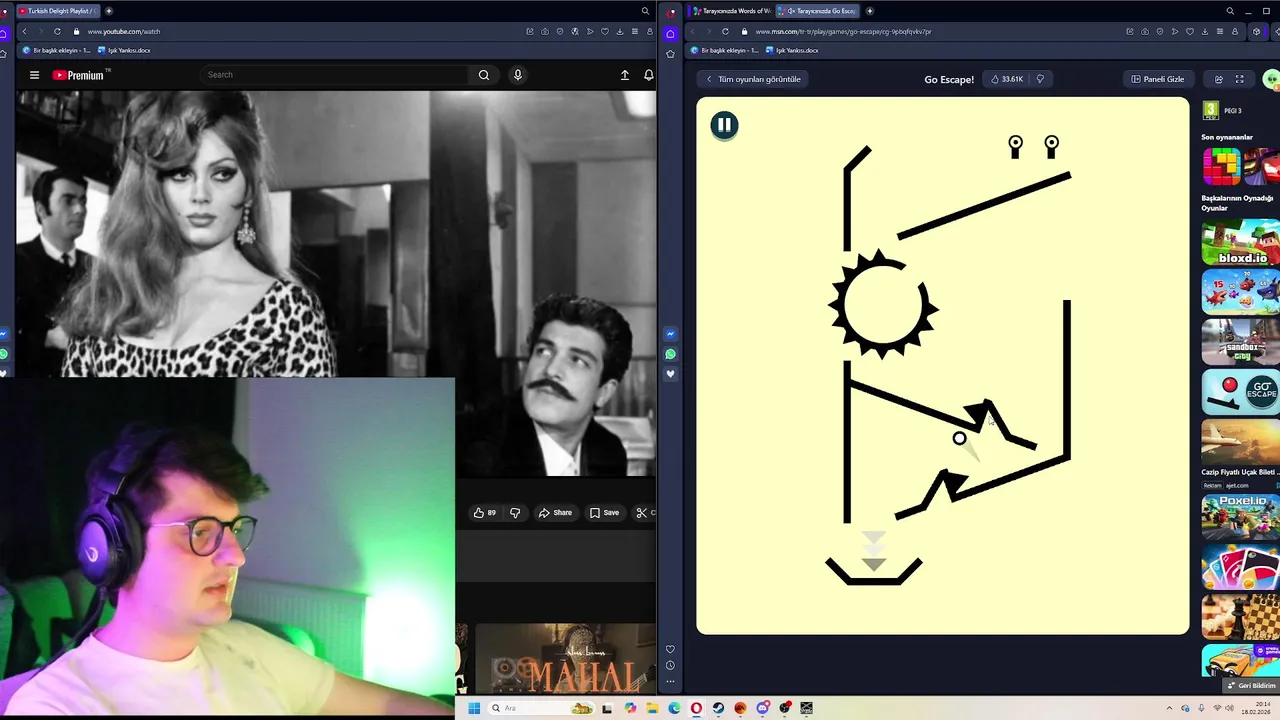Switch to 'Tarayıcınızda Words of W' tab
The height and width of the screenshot is (720, 1280).
point(732,11)
